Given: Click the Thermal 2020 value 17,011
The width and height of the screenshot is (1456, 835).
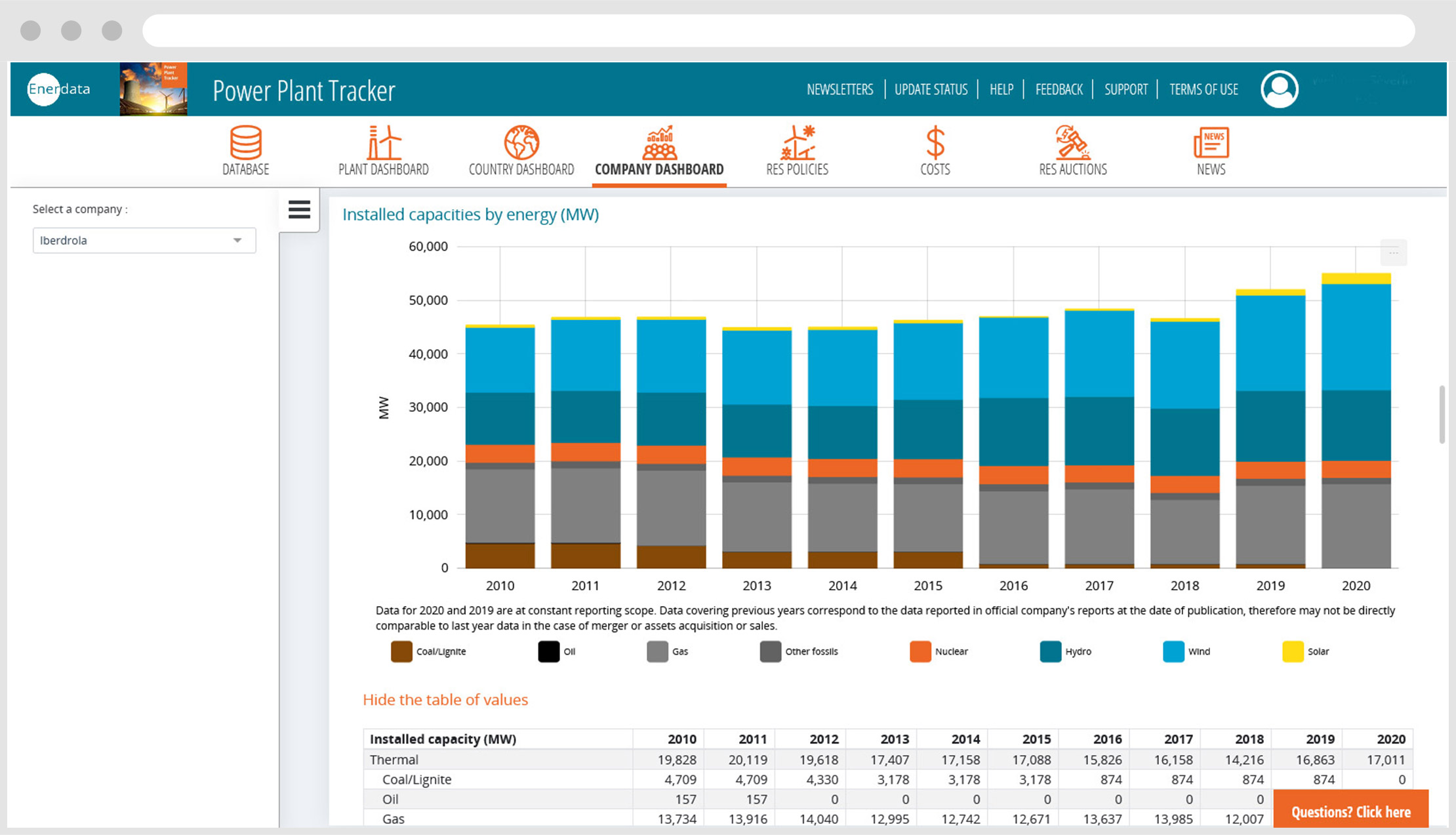Looking at the screenshot, I should 1386,760.
